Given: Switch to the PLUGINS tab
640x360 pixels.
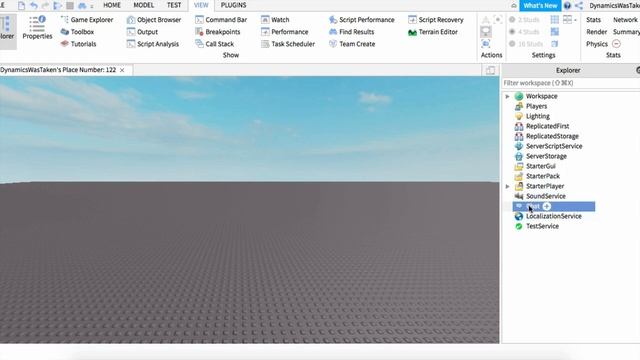Looking at the screenshot, I should pyautogui.click(x=233, y=5).
